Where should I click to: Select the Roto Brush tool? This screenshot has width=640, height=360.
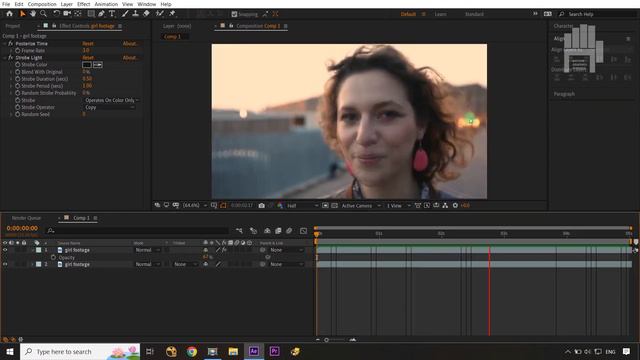(x=160, y=14)
